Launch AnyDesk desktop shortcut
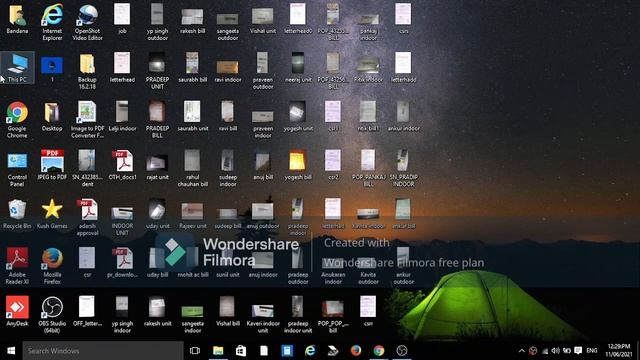 17,311
